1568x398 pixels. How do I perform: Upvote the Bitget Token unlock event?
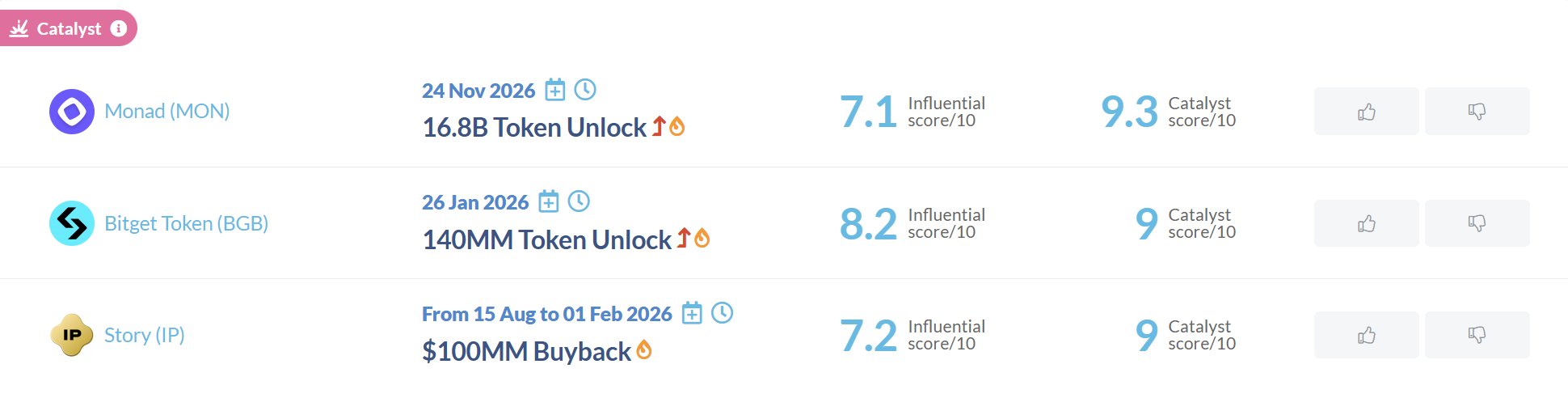pyautogui.click(x=1366, y=223)
